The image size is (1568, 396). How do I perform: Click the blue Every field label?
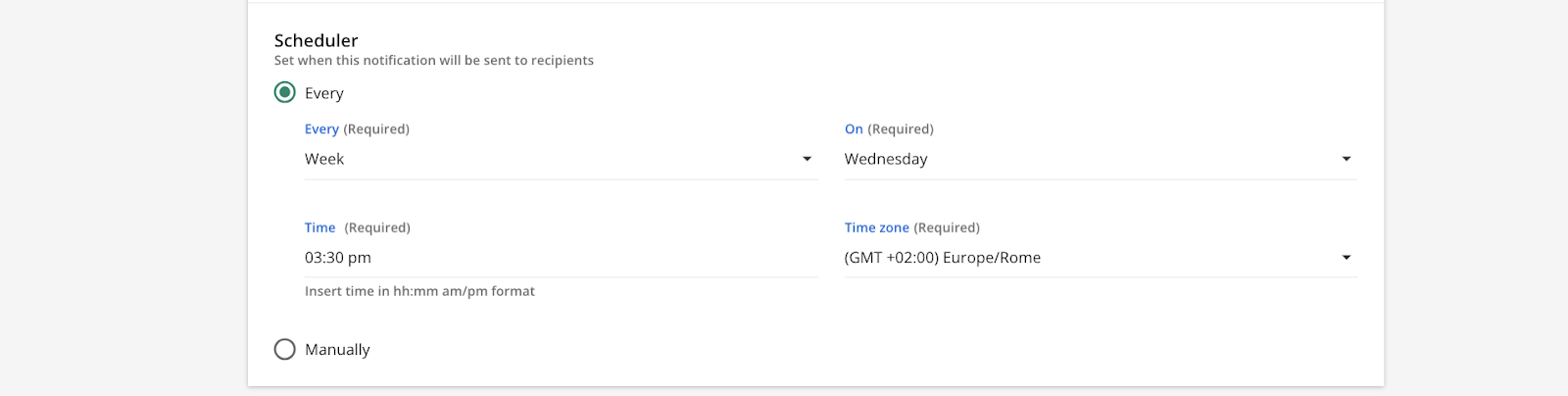(321, 129)
